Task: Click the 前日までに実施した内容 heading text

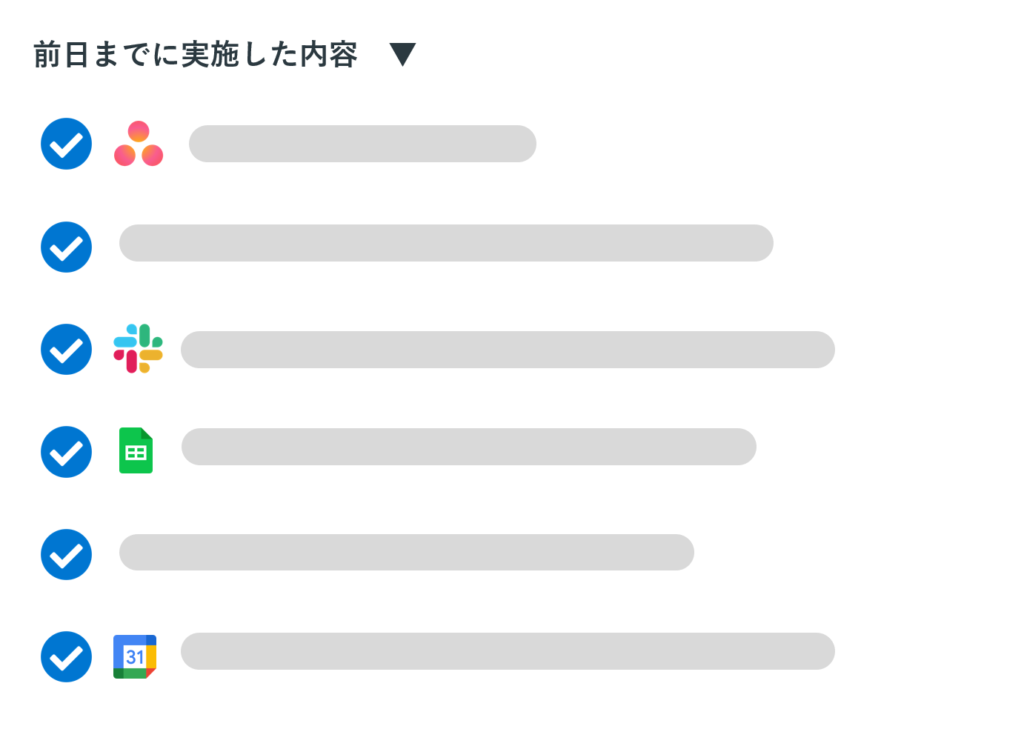Action: (195, 54)
